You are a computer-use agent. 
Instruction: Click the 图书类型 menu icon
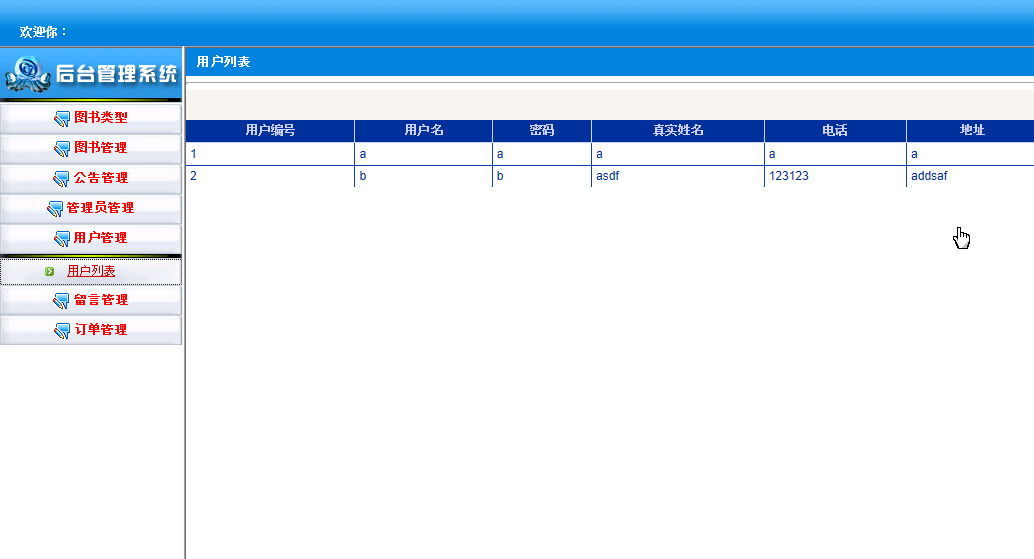pyautogui.click(x=61, y=119)
